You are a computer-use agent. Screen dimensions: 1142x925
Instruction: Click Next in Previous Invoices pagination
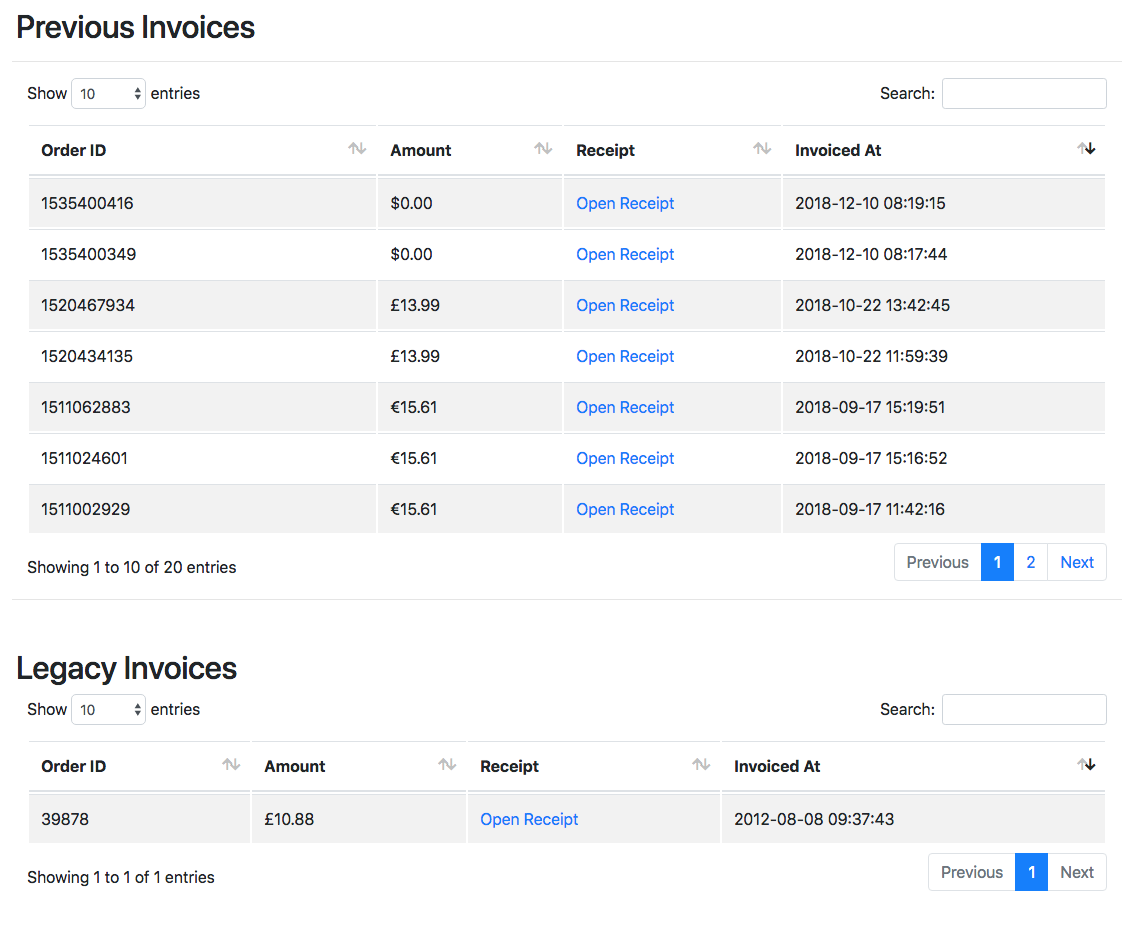1076,562
